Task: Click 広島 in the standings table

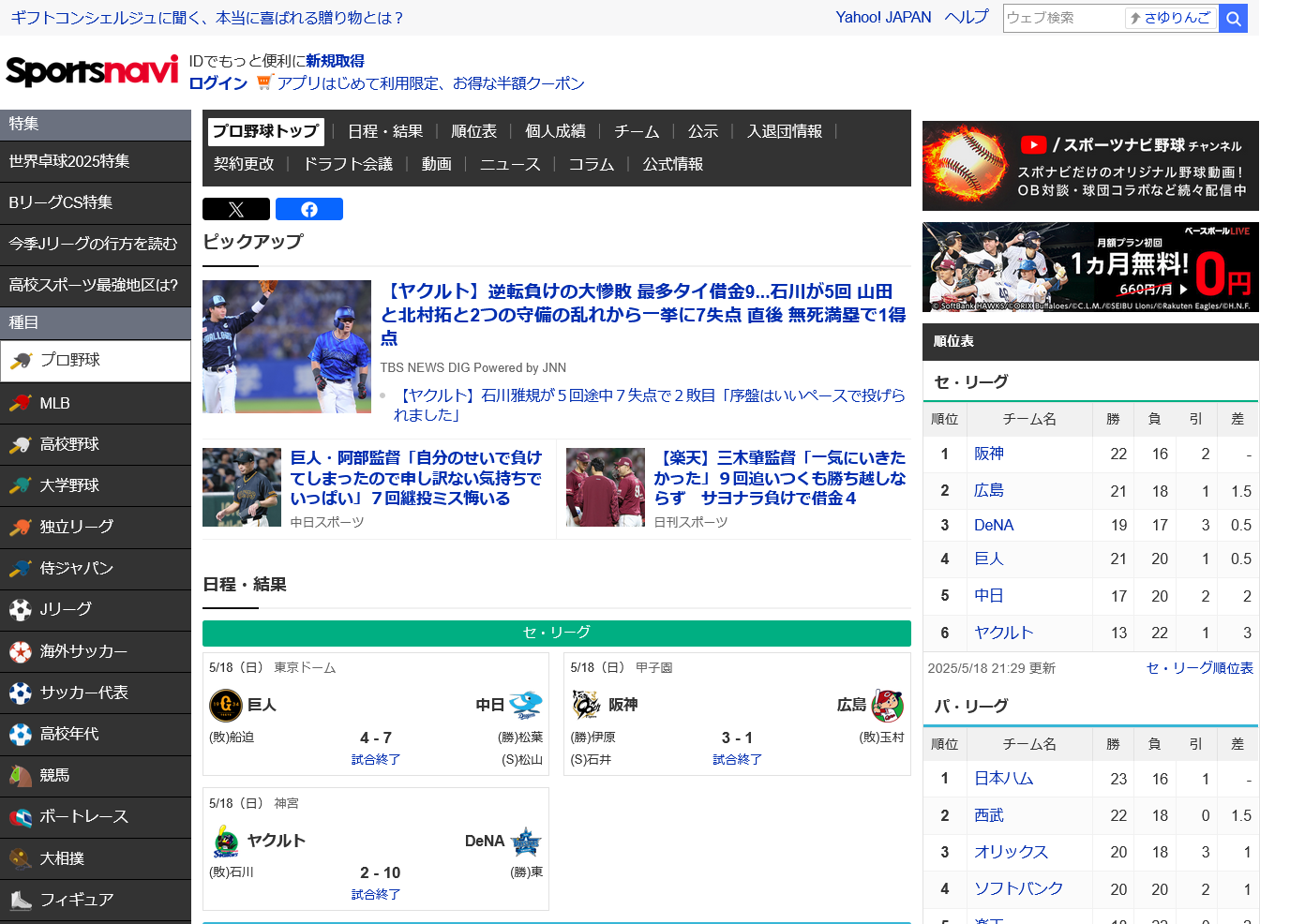Action: pos(989,490)
